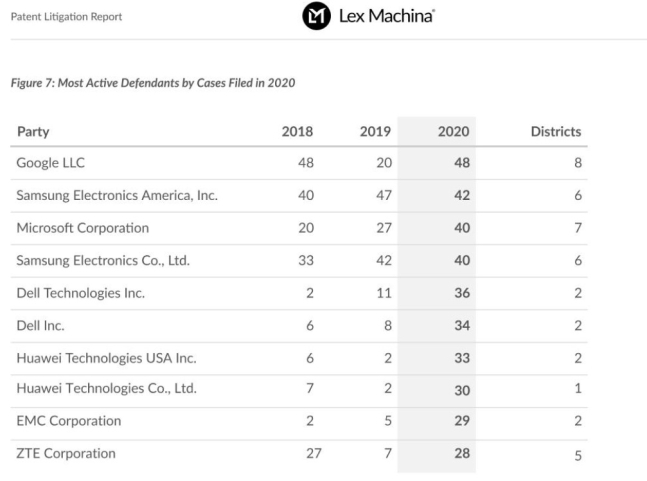The image size is (647, 481).
Task: Select the 2018 column header
Action: (x=298, y=131)
